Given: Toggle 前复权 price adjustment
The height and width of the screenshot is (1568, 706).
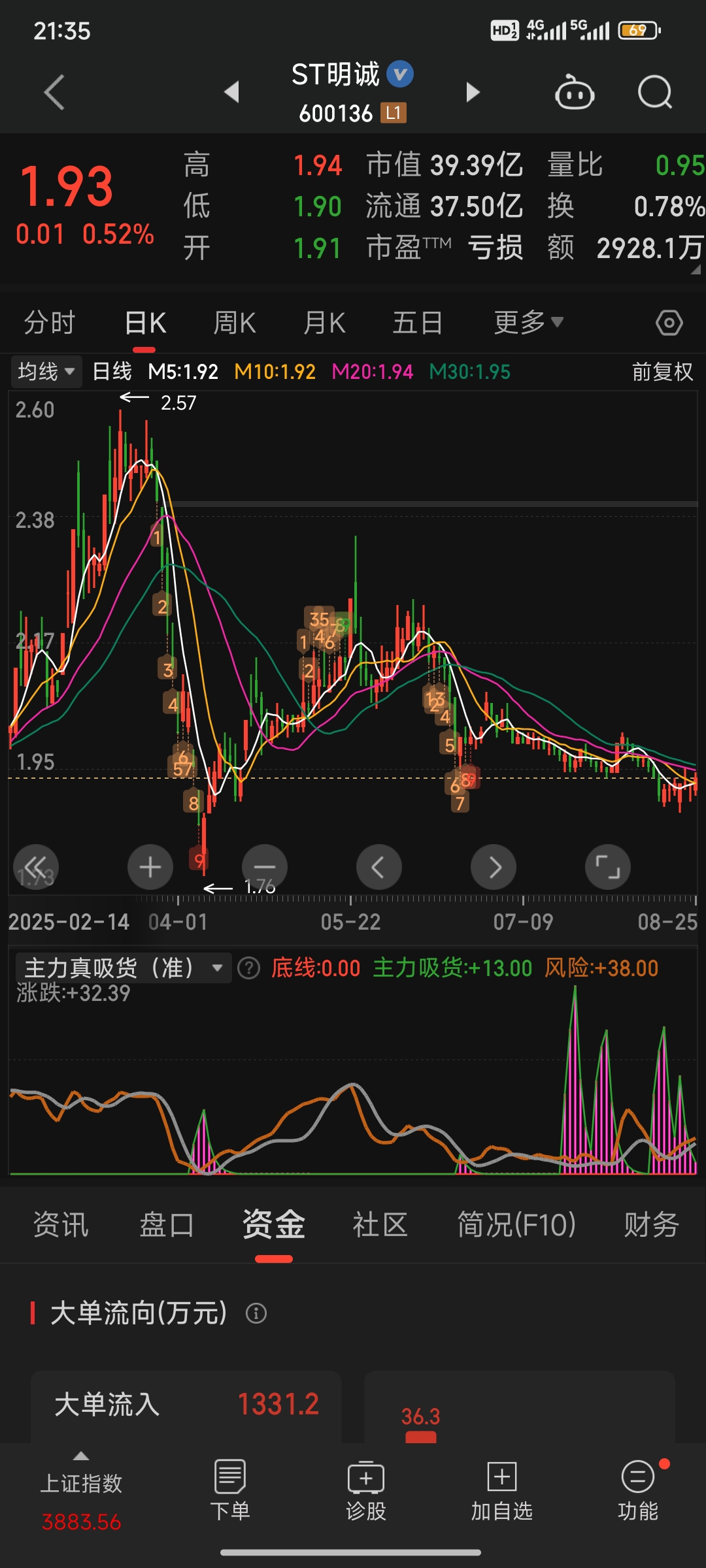Looking at the screenshot, I should [x=662, y=372].
